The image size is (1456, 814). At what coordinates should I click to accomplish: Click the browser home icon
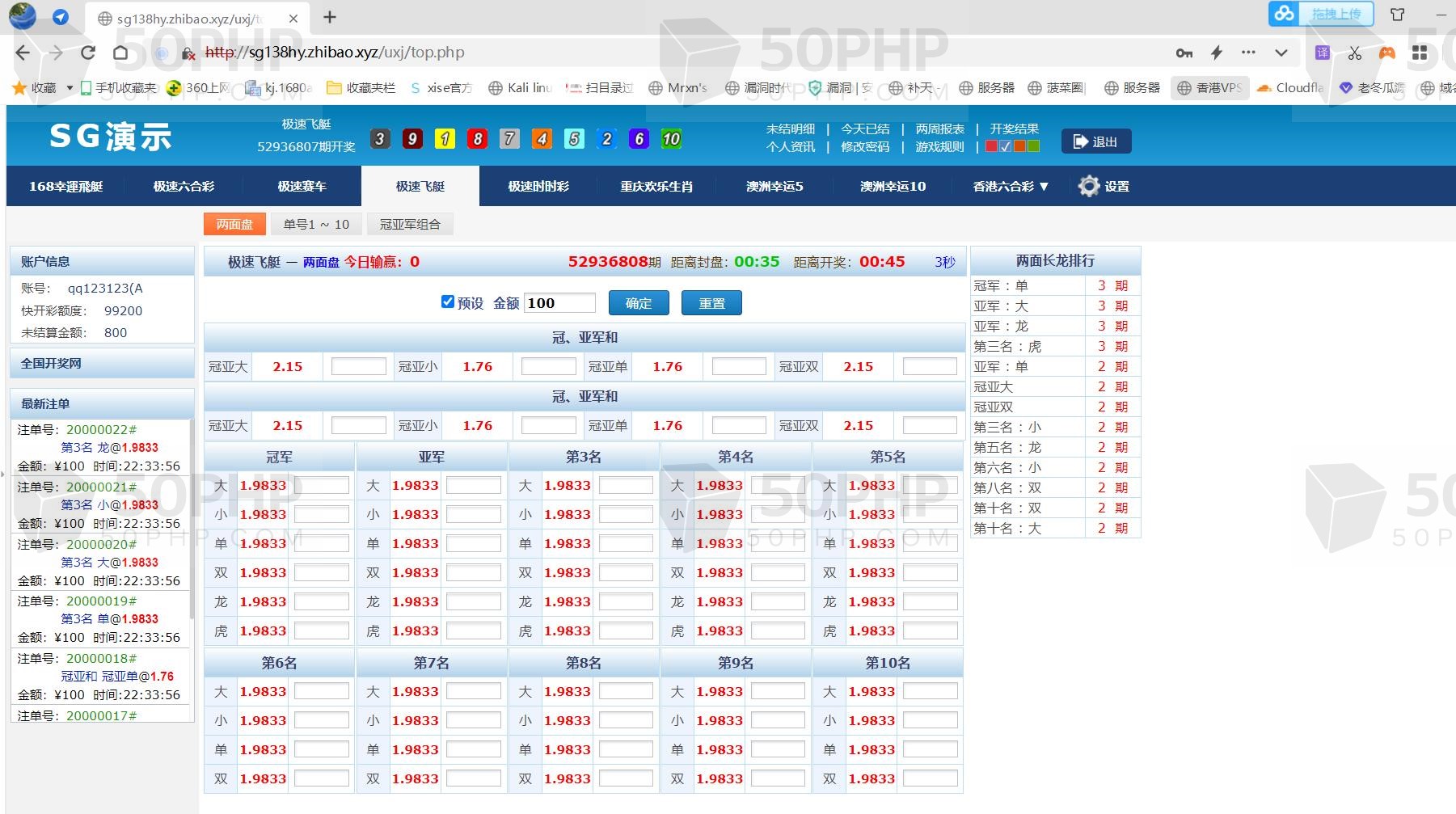click(120, 53)
